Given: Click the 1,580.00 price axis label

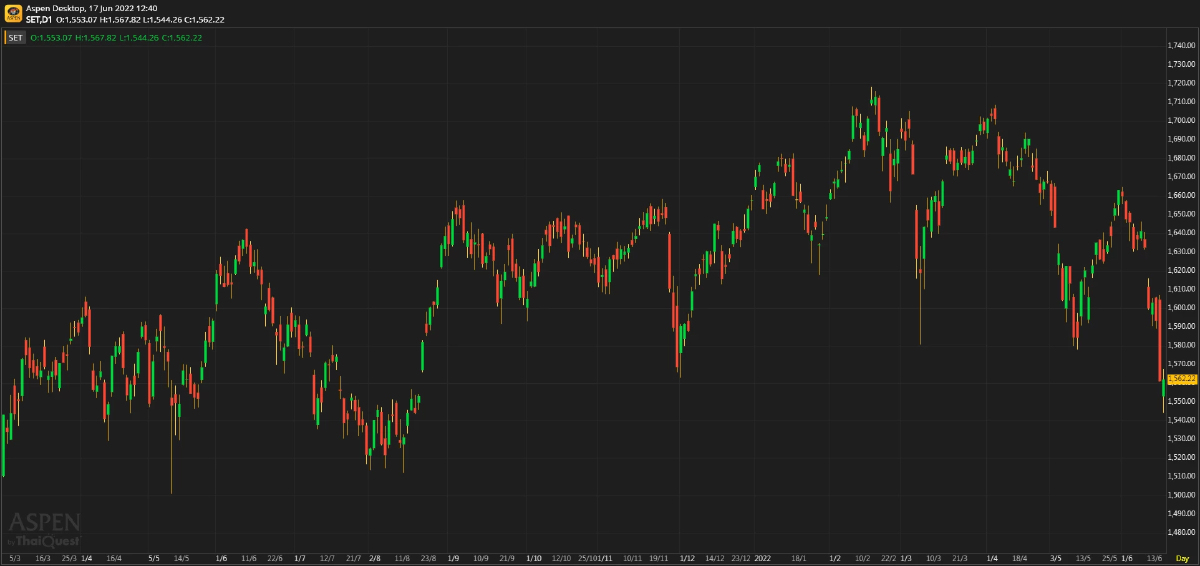Looking at the screenshot, I should (1183, 345).
